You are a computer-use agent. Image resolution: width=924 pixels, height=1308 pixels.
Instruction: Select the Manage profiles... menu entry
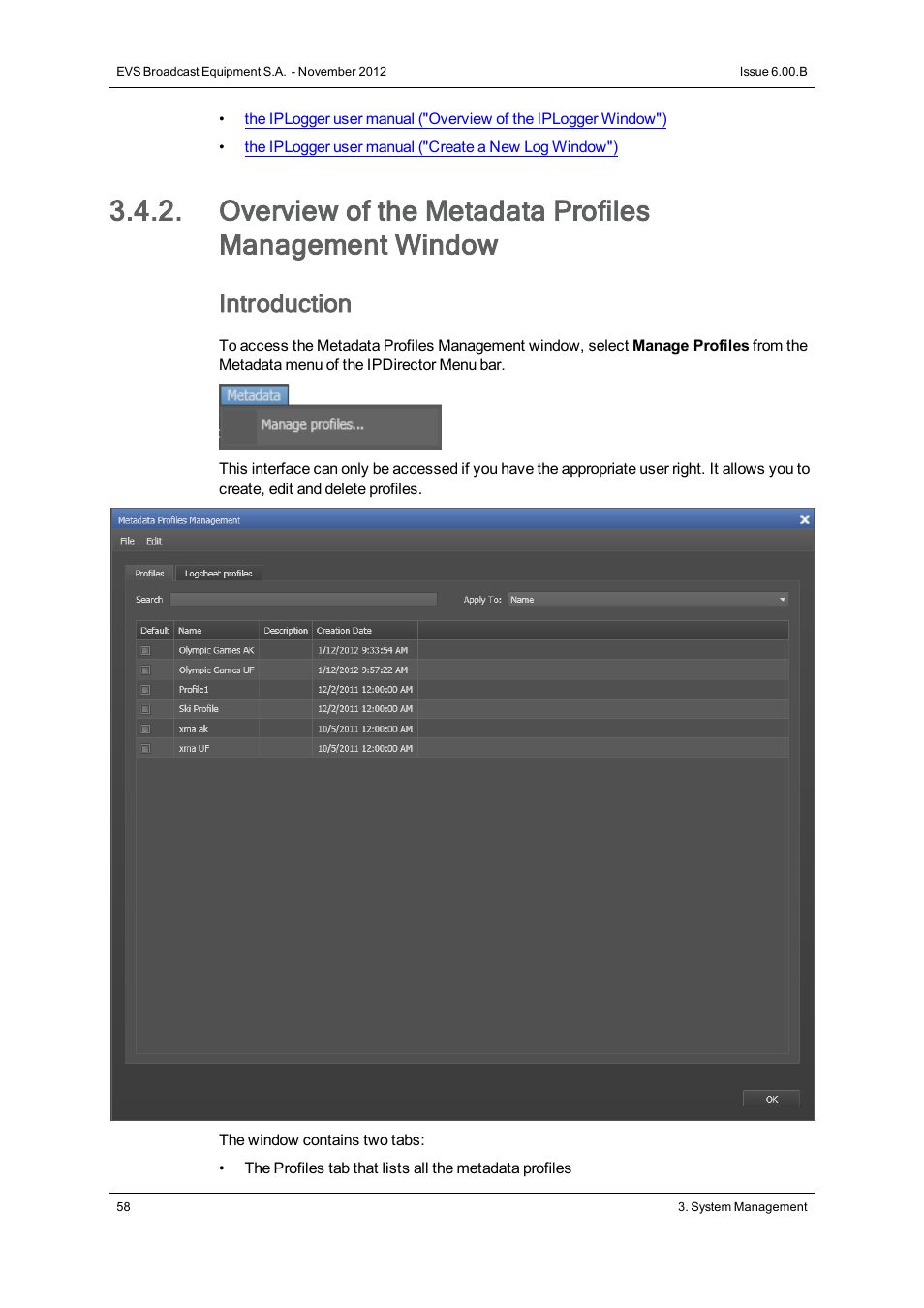point(312,424)
